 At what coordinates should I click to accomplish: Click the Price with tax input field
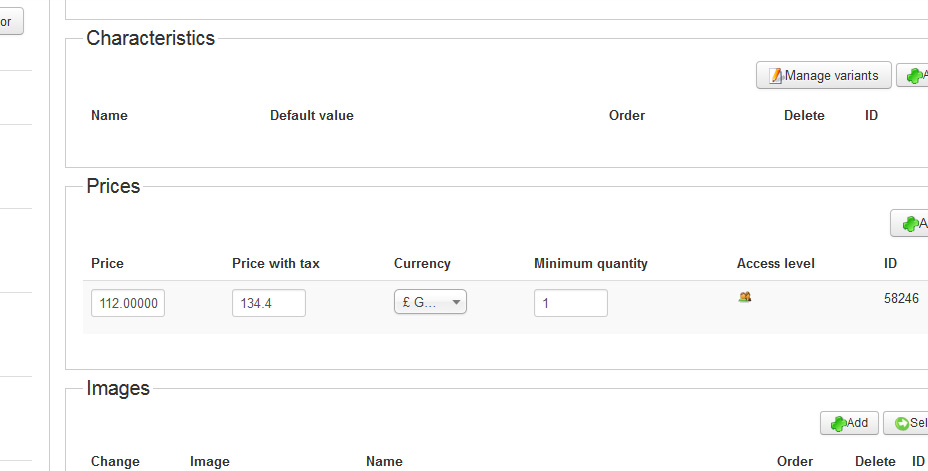(269, 303)
